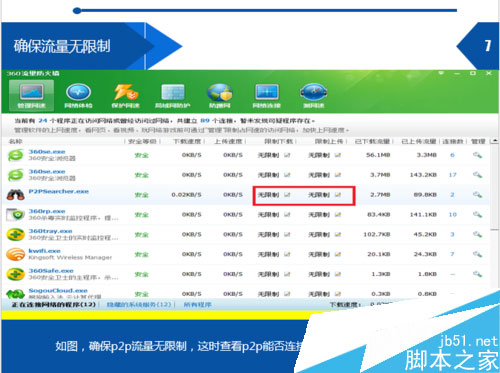Open the 网络连接 monitor icon
Viewport: 500px width, 373px height.
[x=267, y=95]
